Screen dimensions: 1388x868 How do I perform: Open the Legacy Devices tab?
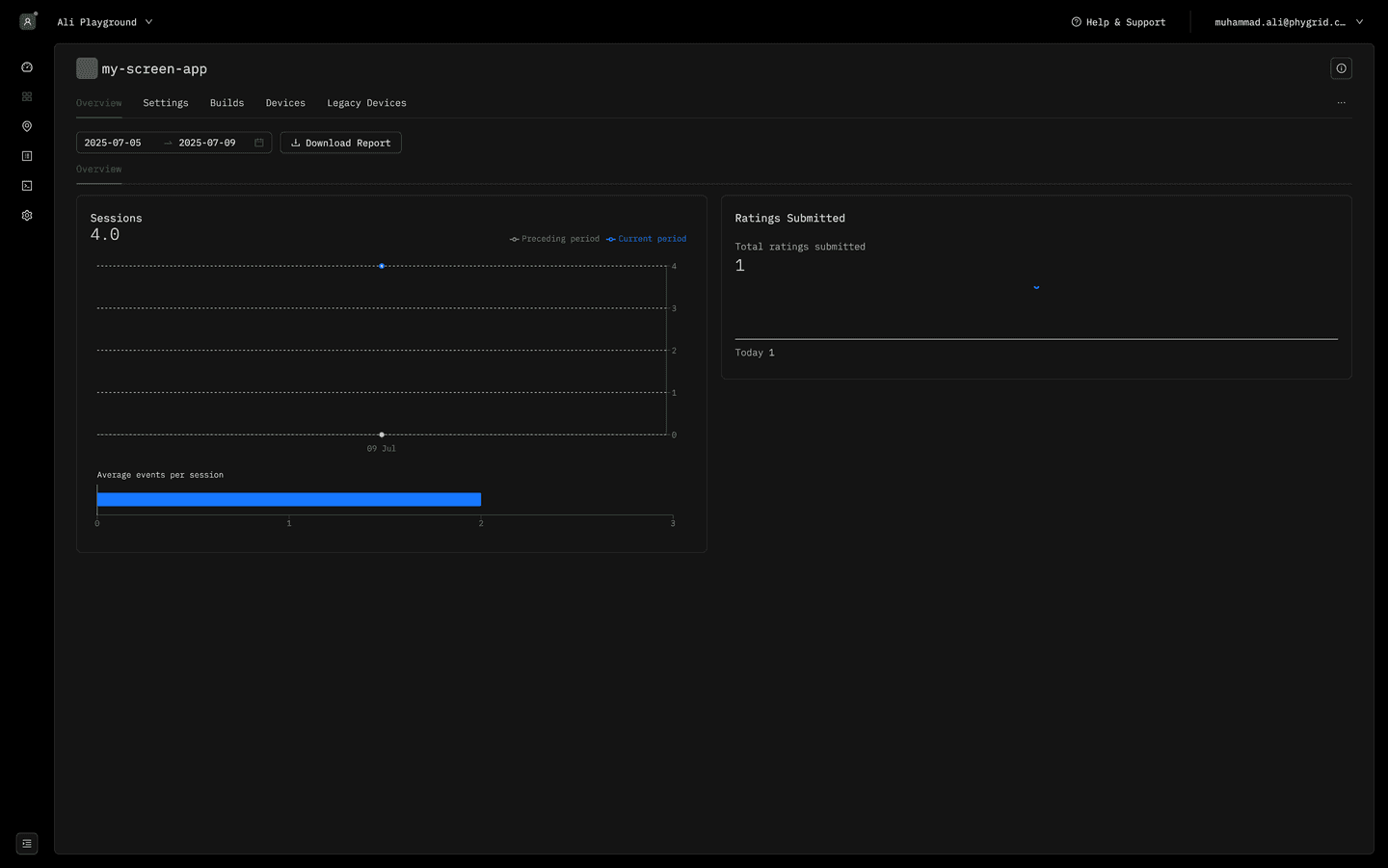pyautogui.click(x=366, y=102)
